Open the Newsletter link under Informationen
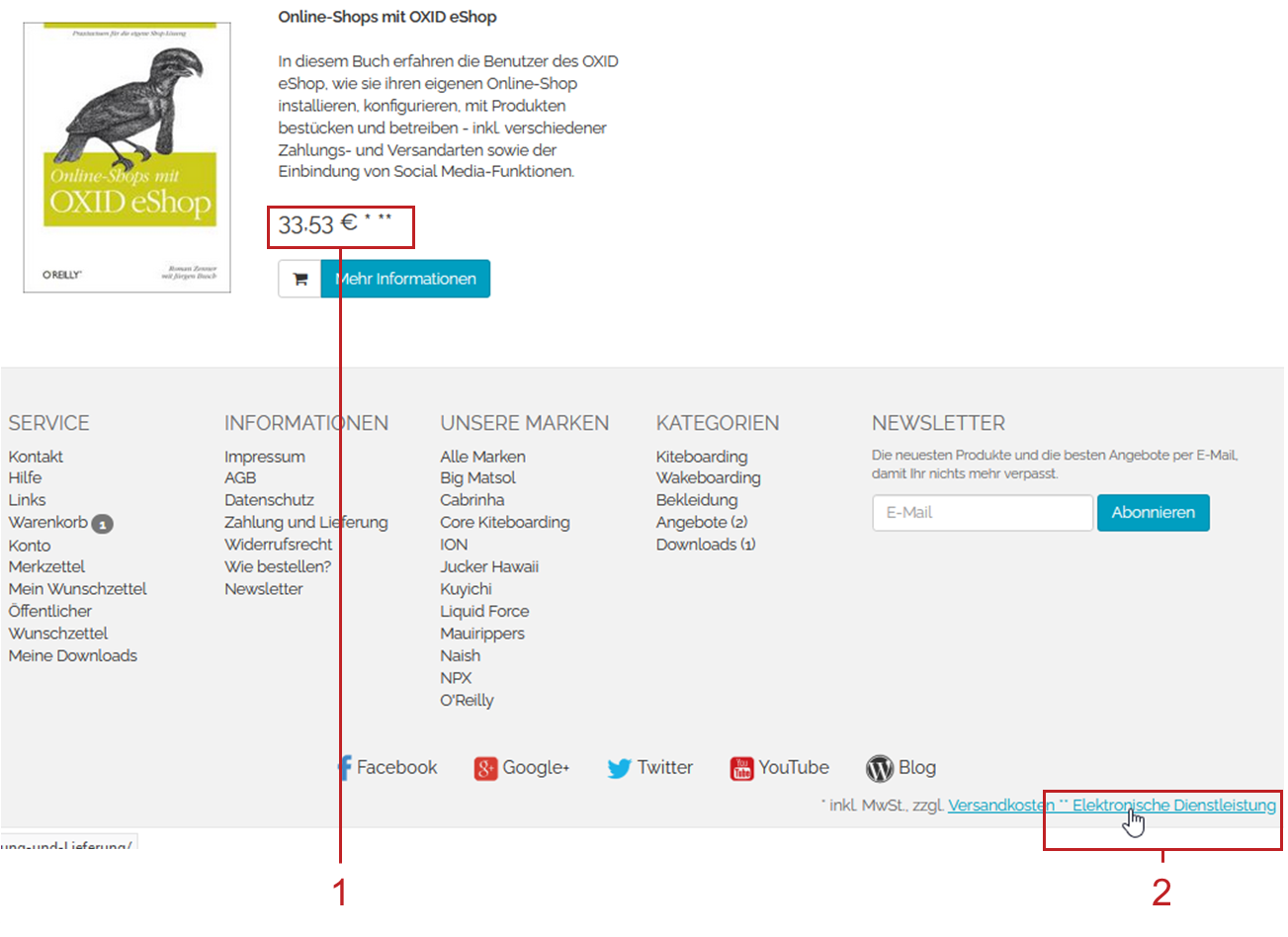1288x937 pixels. pos(264,589)
